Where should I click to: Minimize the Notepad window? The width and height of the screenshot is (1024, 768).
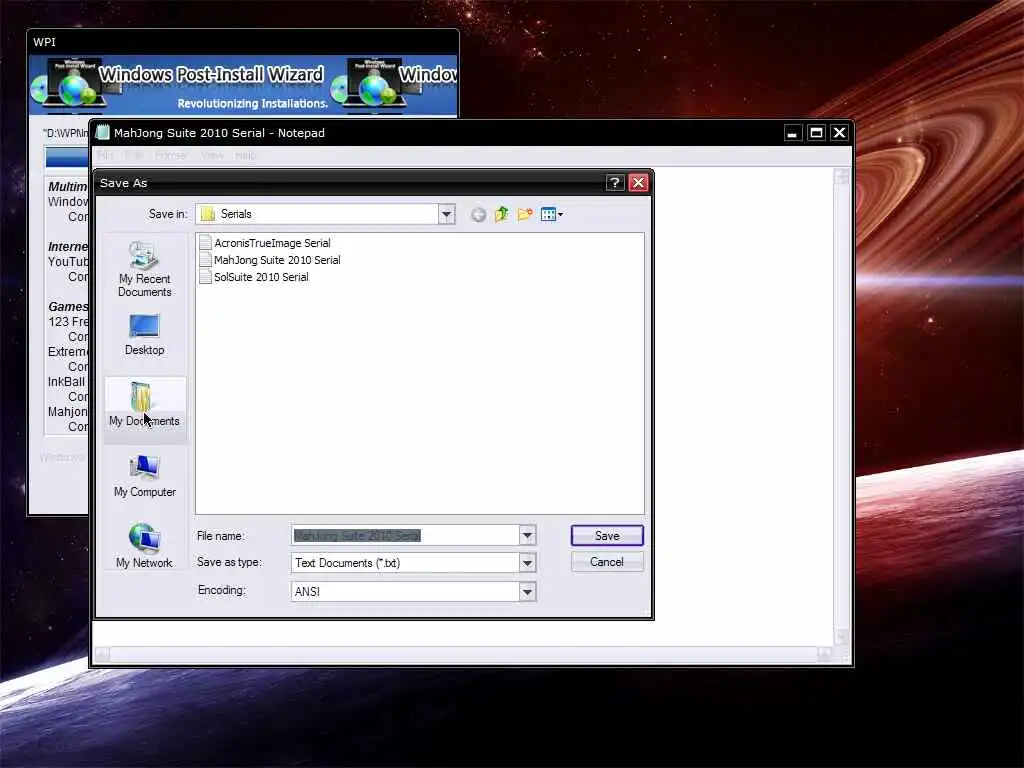[792, 133]
